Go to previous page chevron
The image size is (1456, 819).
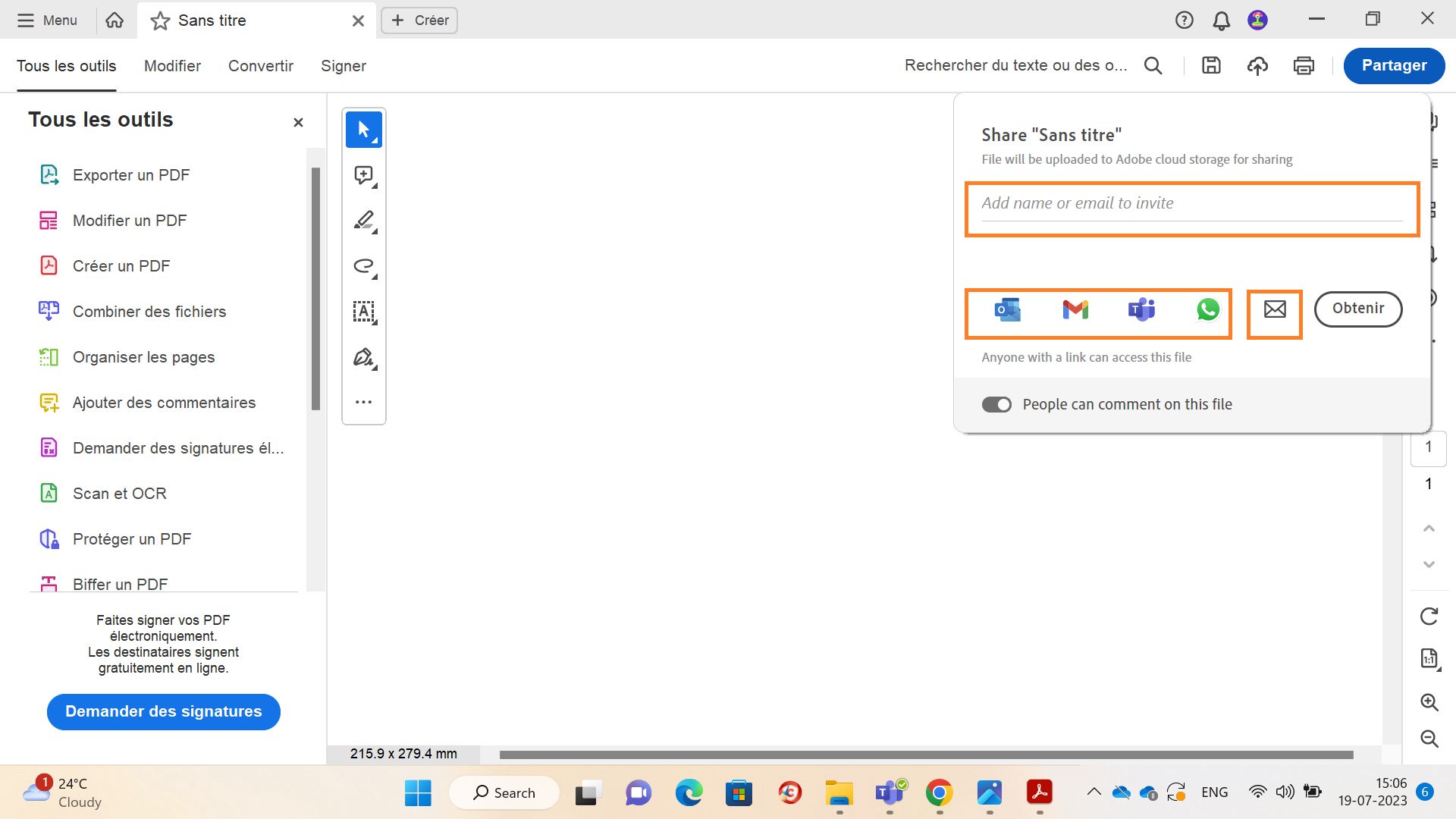pyautogui.click(x=1429, y=529)
